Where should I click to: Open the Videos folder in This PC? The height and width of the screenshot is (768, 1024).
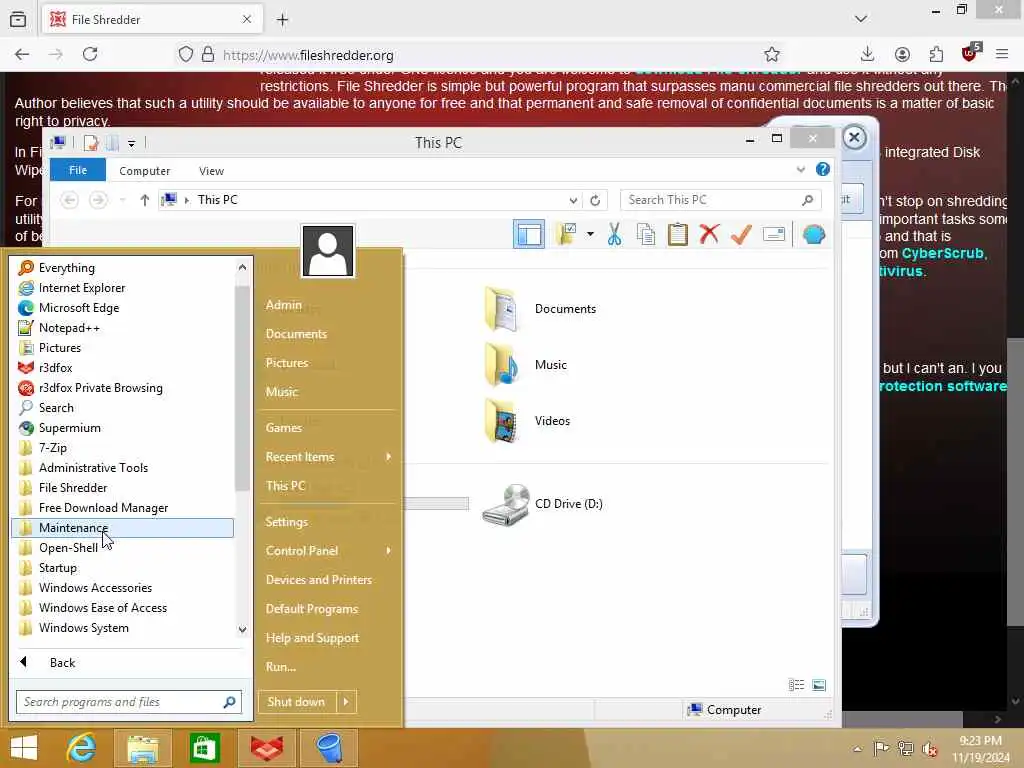pos(528,421)
